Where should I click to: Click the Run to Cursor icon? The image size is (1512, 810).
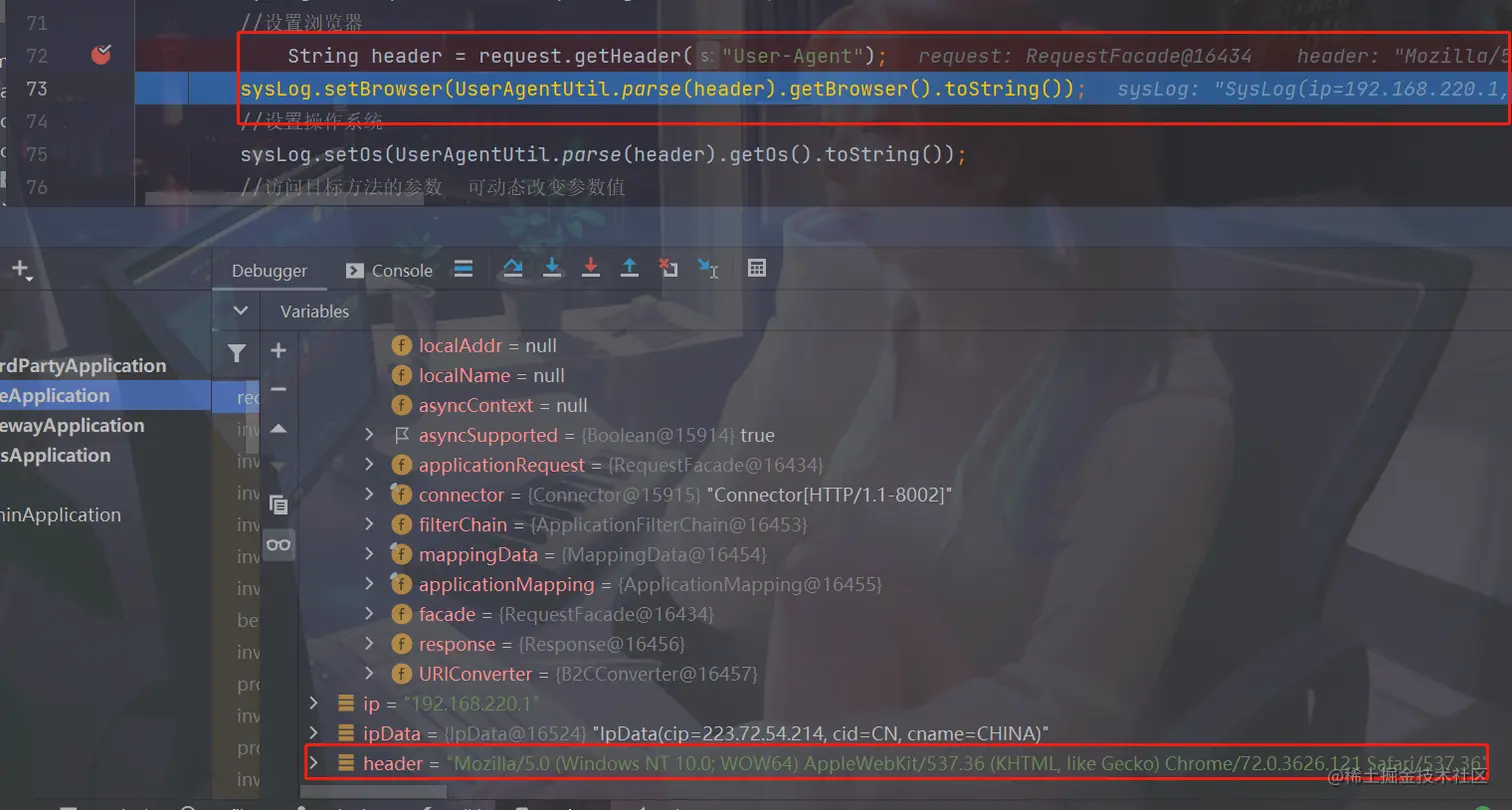[x=708, y=268]
